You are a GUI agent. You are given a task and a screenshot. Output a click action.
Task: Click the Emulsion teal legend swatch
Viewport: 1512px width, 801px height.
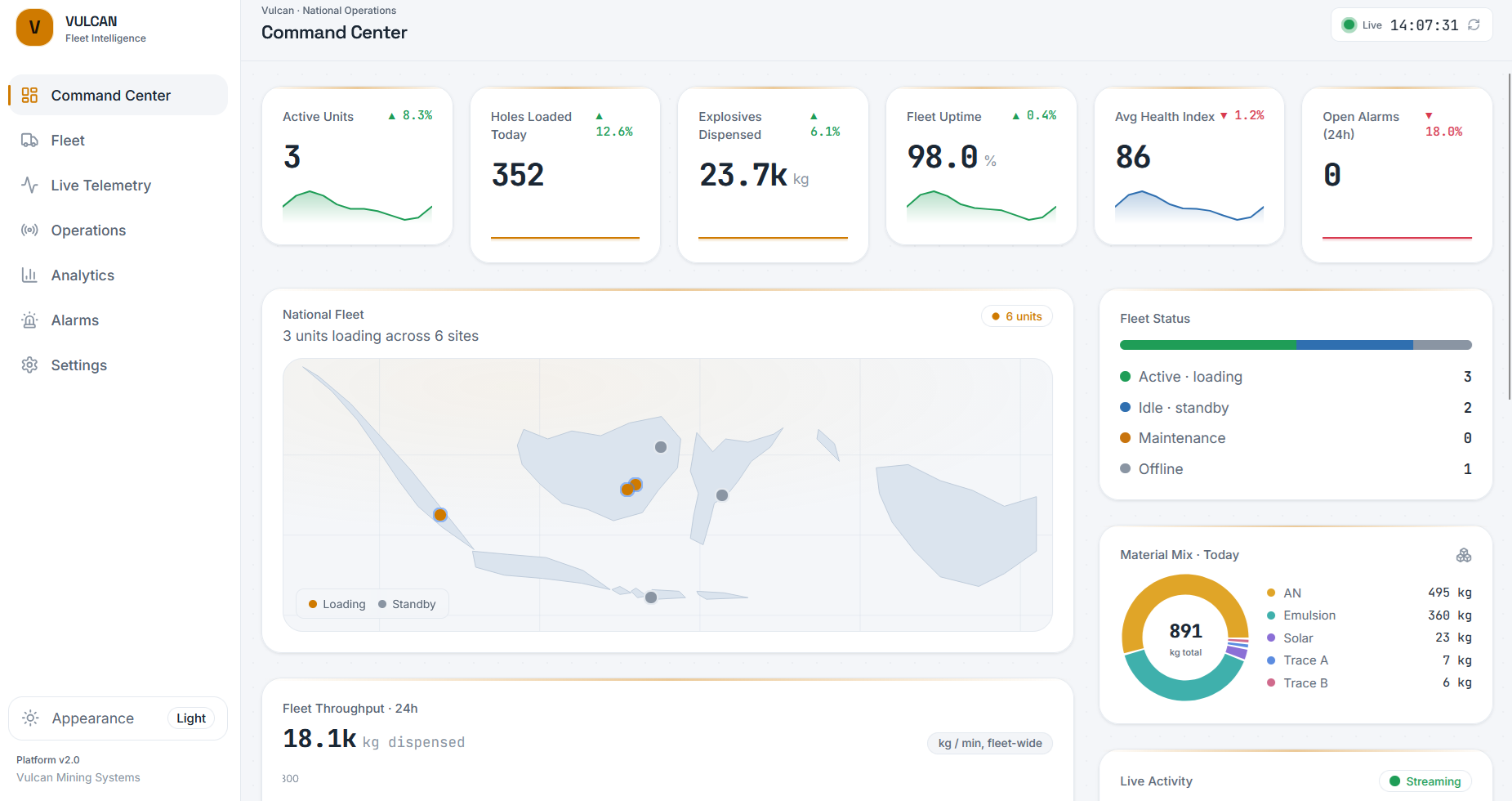1271,615
